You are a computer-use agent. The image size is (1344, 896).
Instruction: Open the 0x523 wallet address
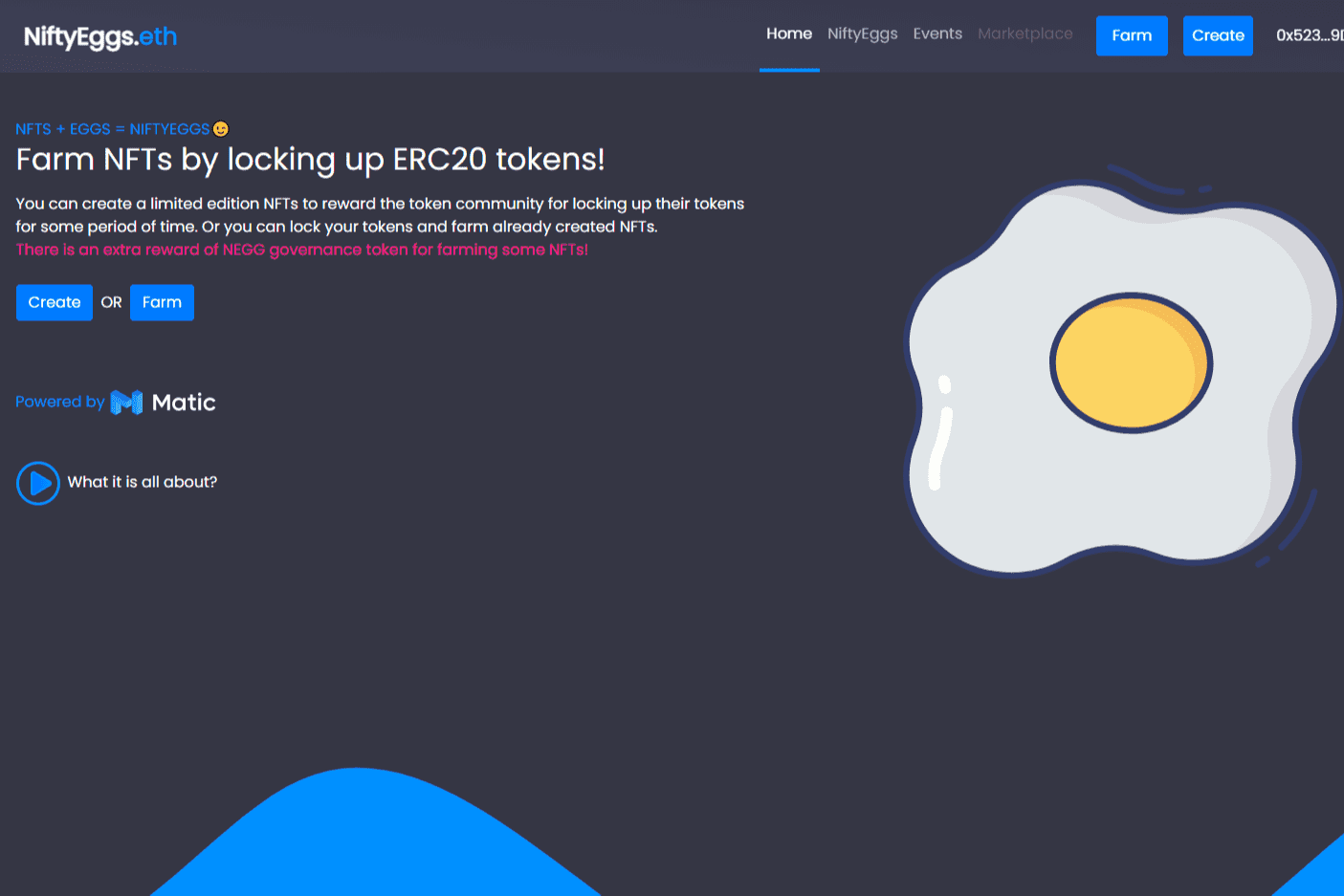1308,35
